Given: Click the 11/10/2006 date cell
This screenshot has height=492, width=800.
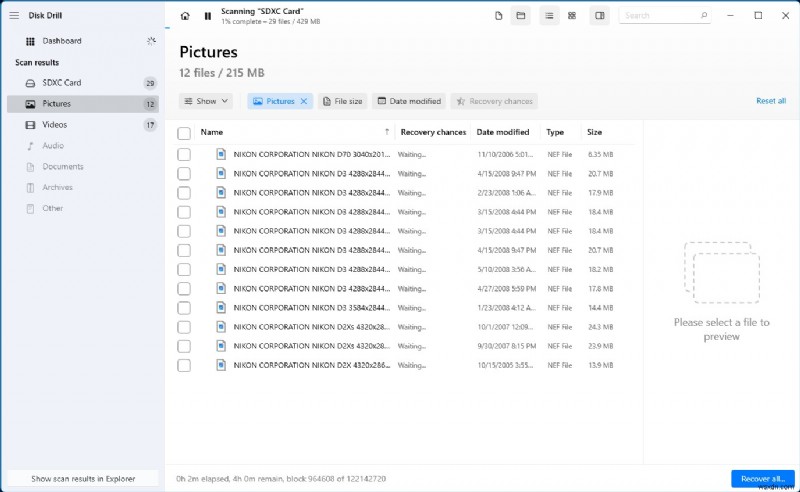Looking at the screenshot, I should click(x=505, y=155).
